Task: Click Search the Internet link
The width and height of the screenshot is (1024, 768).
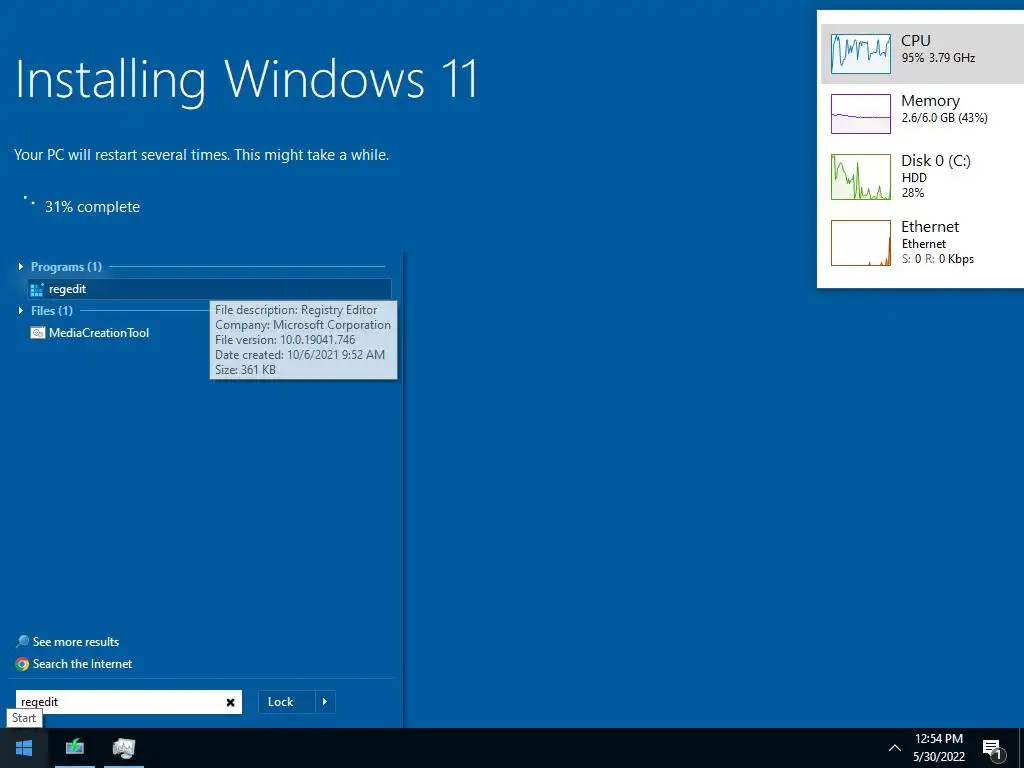Action: point(82,664)
